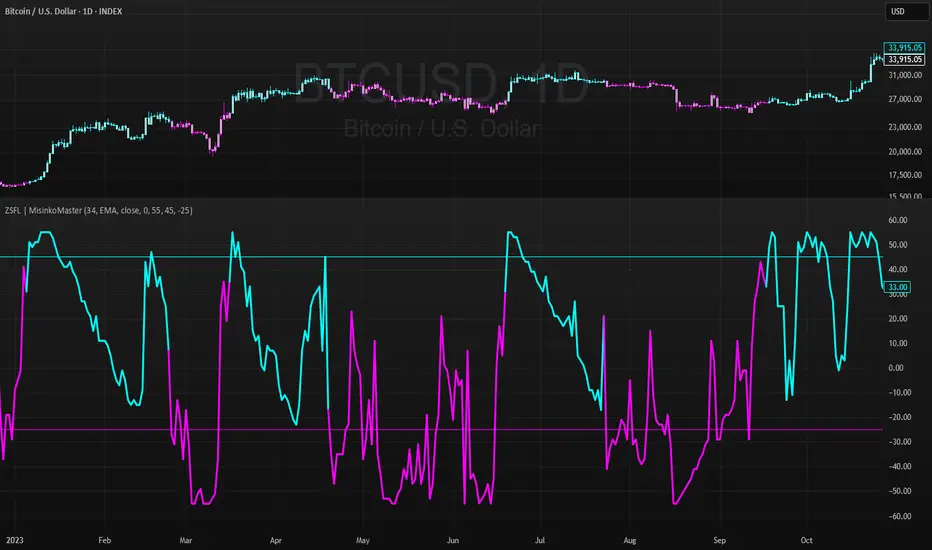The image size is (932, 550).
Task: Click the Bitcoin / U.S. Dollar chart title
Action: (x=64, y=11)
